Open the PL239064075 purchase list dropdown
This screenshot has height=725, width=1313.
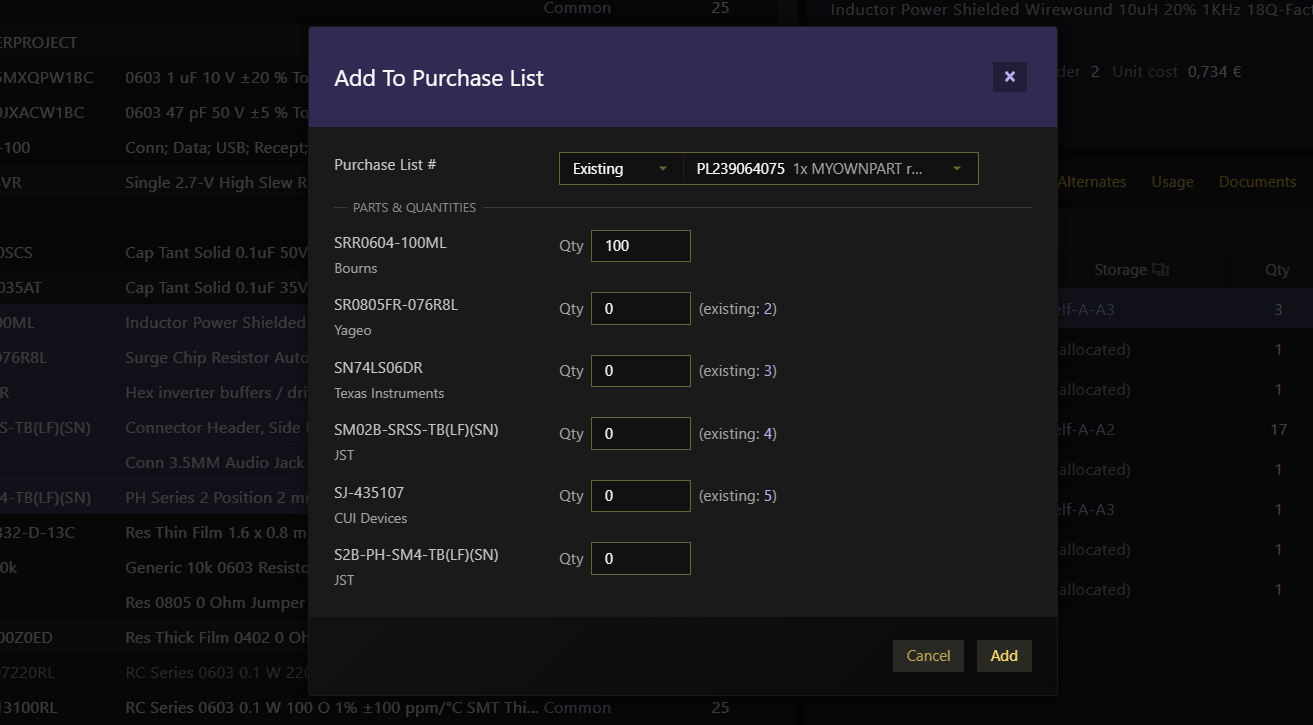(830, 169)
